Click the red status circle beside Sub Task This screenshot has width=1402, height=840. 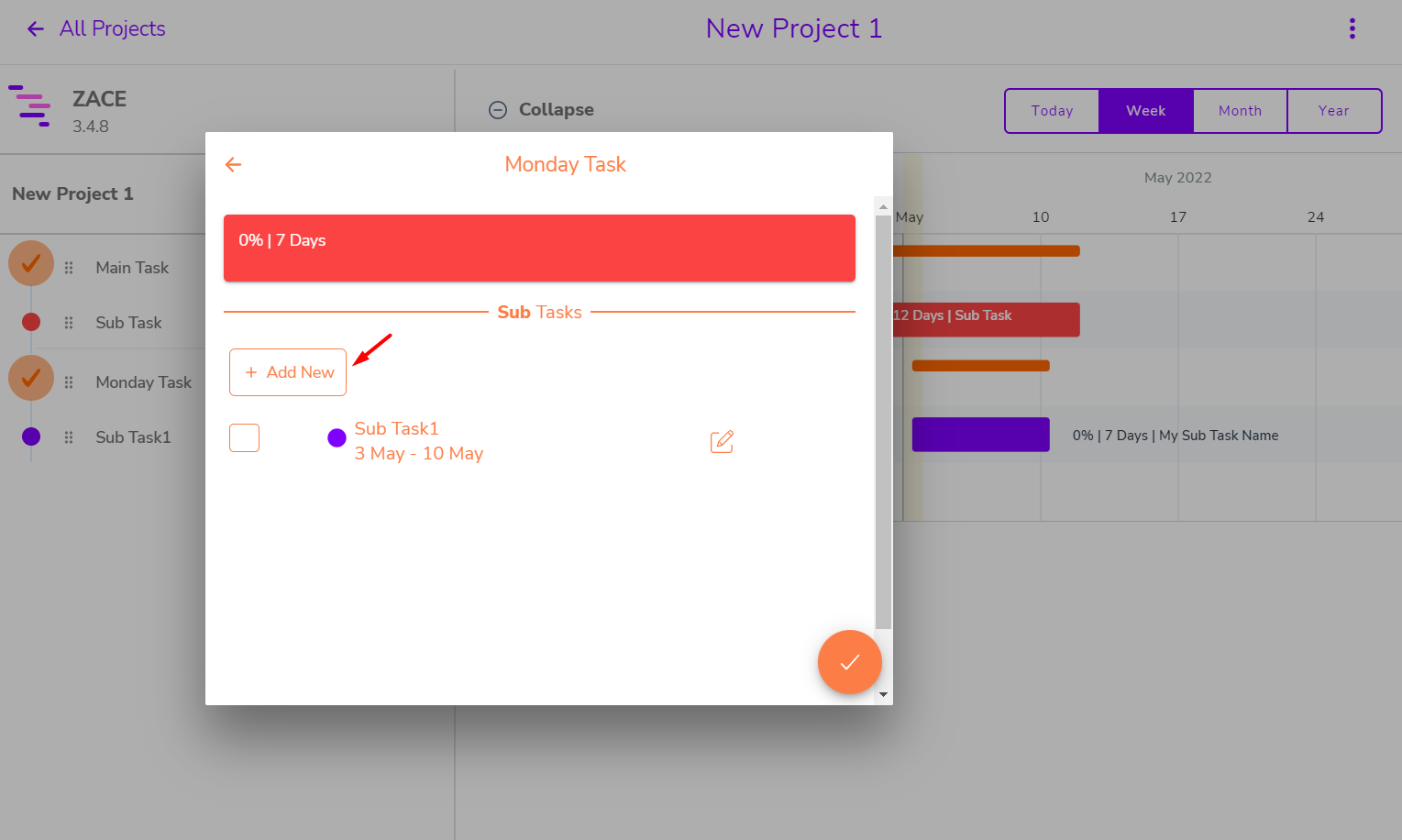tap(30, 322)
